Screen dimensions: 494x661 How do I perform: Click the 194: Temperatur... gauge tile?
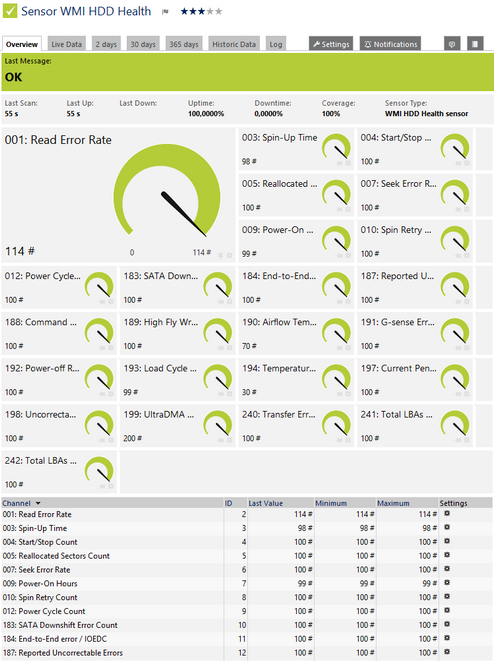coord(296,379)
